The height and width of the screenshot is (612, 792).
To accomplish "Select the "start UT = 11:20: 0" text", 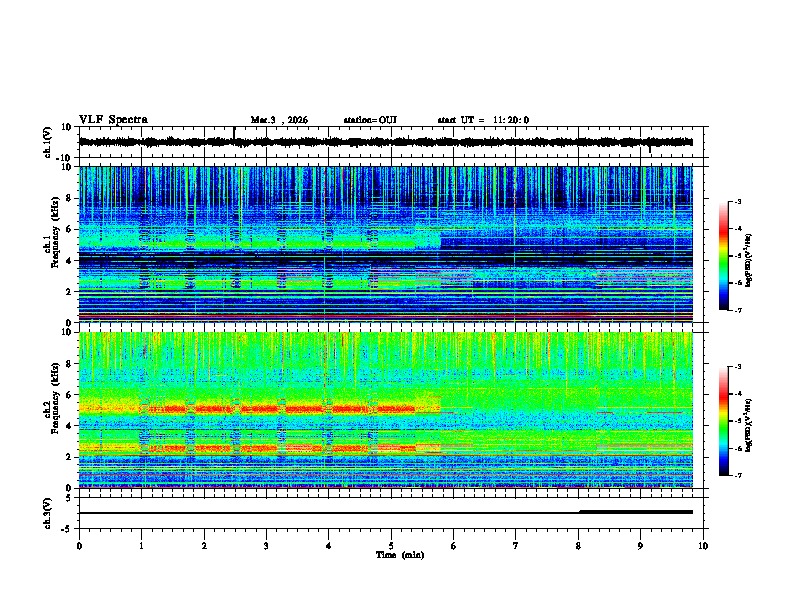I will 483,120.
